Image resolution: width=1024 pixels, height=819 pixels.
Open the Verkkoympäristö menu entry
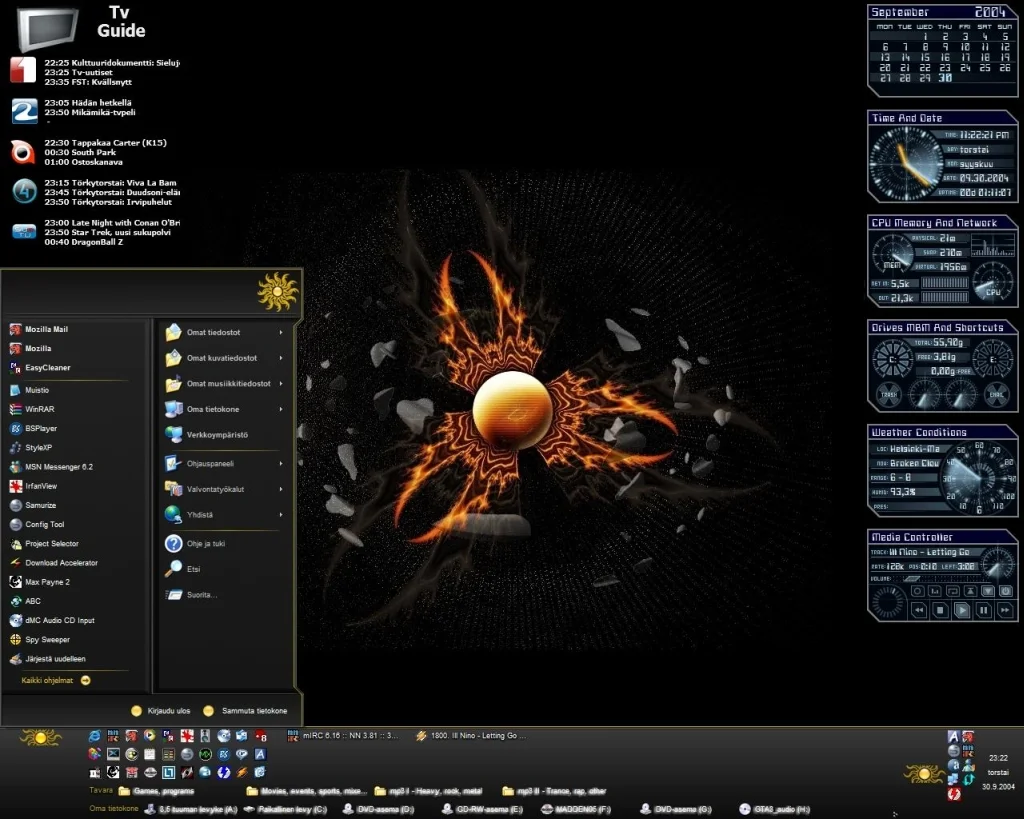click(217, 435)
